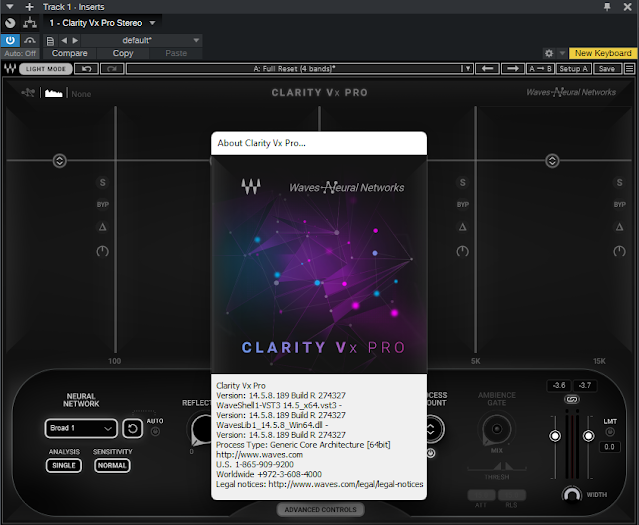Load next Waves preset right arrow
Screen dimensions: 639x525
(513, 69)
